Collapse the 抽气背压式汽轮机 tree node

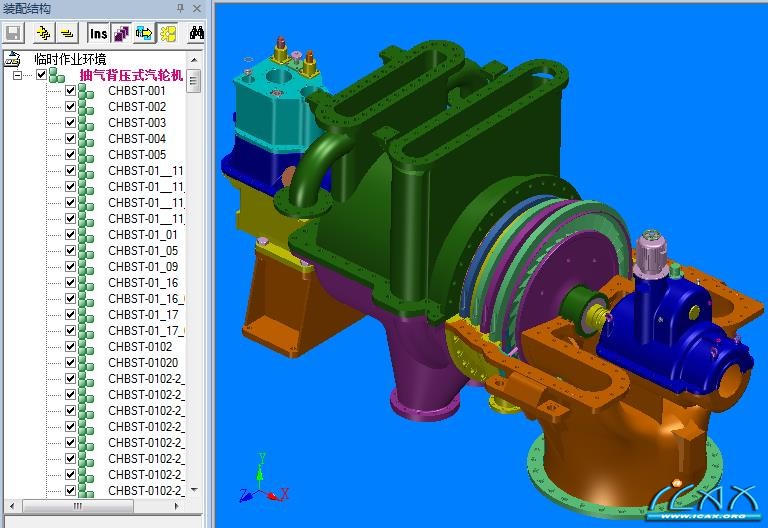click(18, 75)
